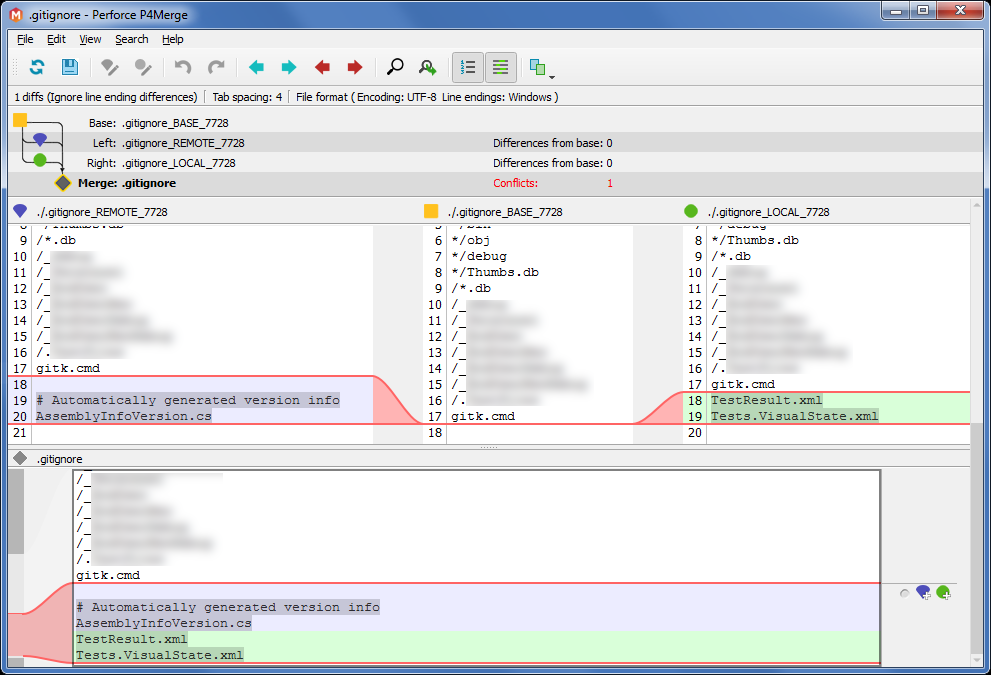The width and height of the screenshot is (991, 675).
Task: Go to next diff (teal right arrow)
Action: 289,67
